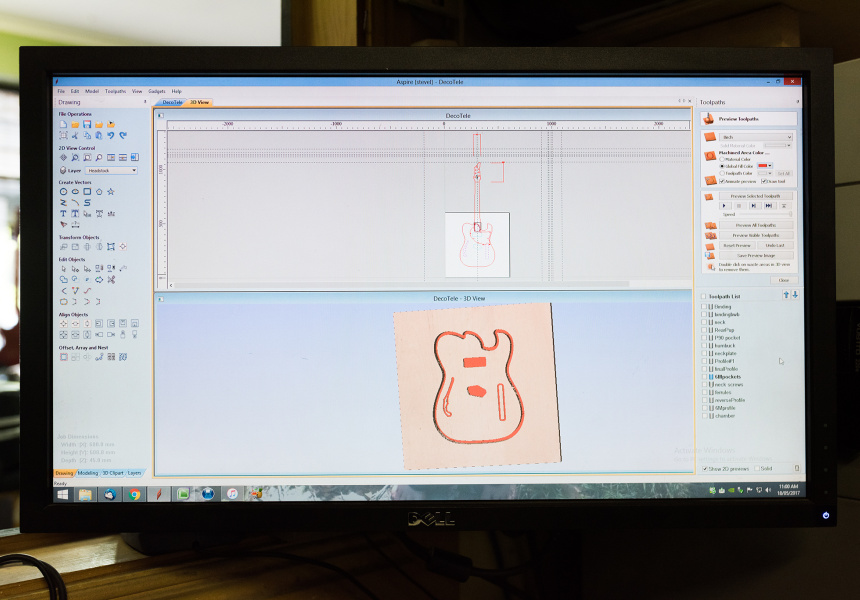Click the Undo arrow icon

(111, 135)
